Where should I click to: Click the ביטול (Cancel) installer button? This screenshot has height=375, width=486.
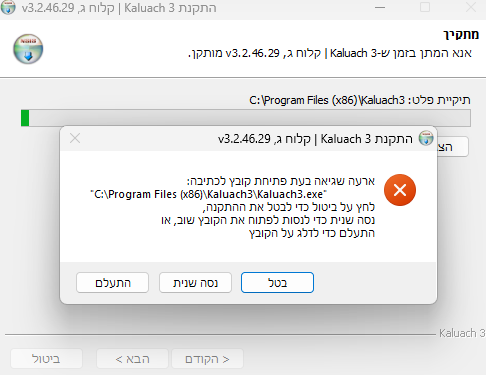(46, 359)
